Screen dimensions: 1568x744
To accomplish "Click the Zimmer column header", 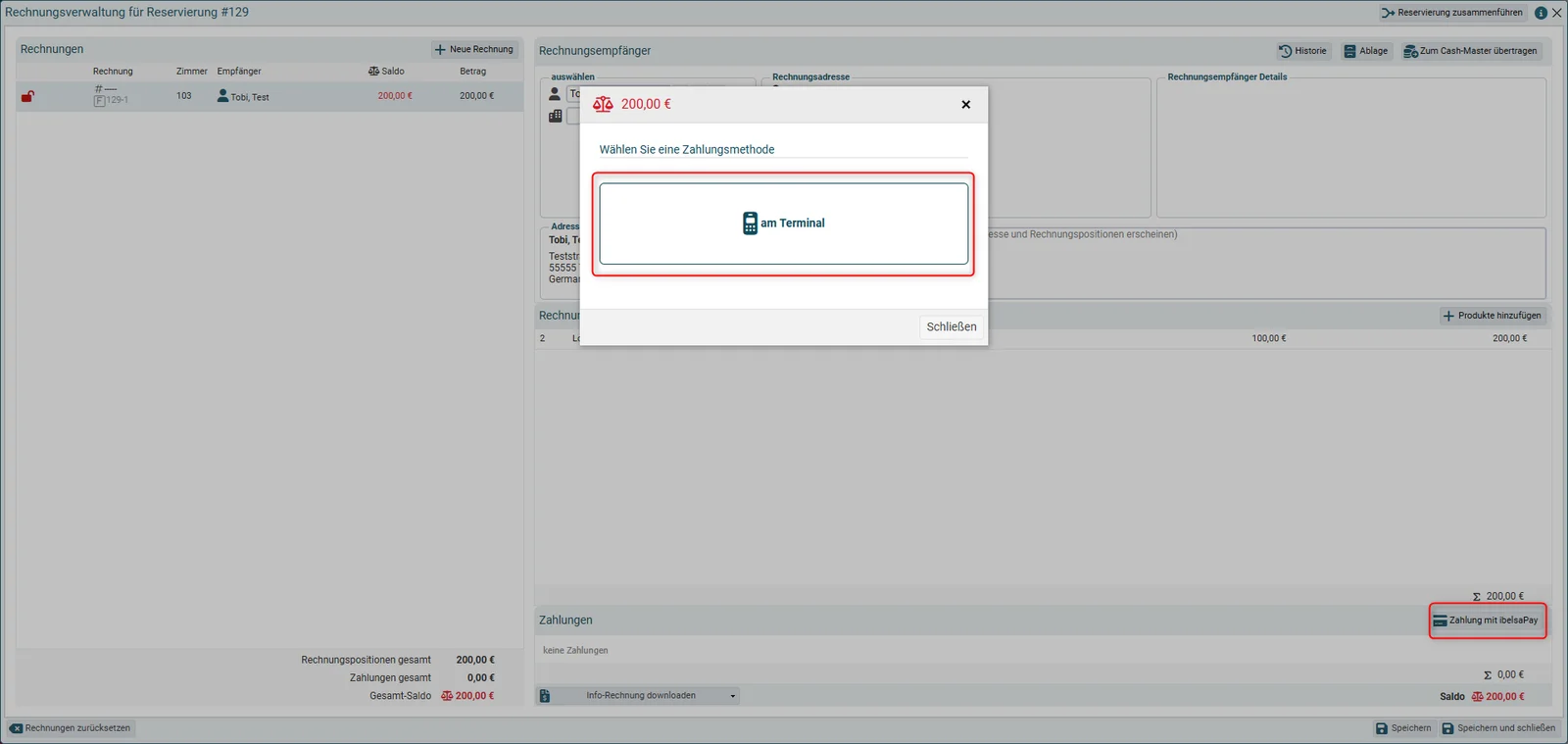I will 192,72.
